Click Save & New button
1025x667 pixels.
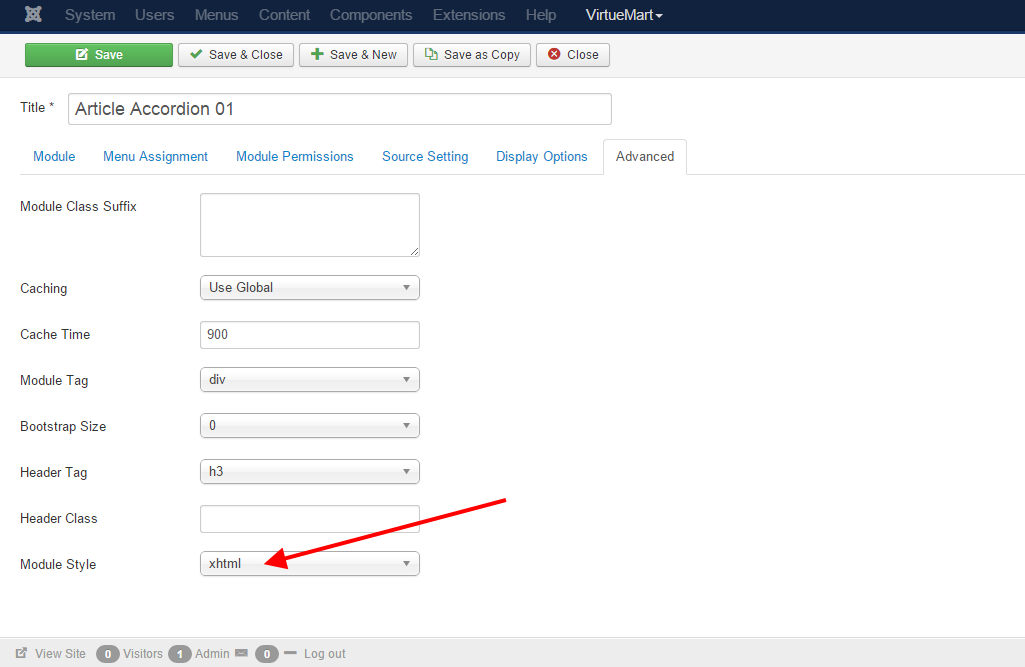click(x=353, y=55)
